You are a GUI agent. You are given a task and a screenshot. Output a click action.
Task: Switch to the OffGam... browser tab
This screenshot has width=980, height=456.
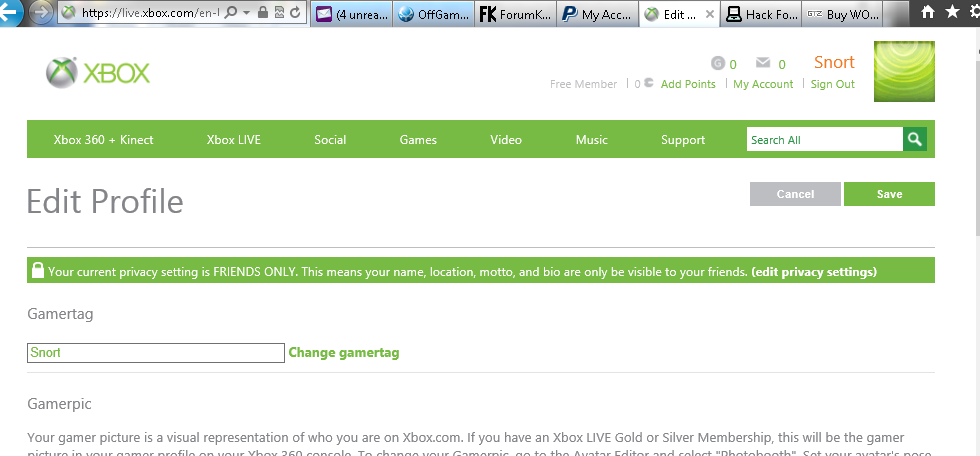coord(433,14)
